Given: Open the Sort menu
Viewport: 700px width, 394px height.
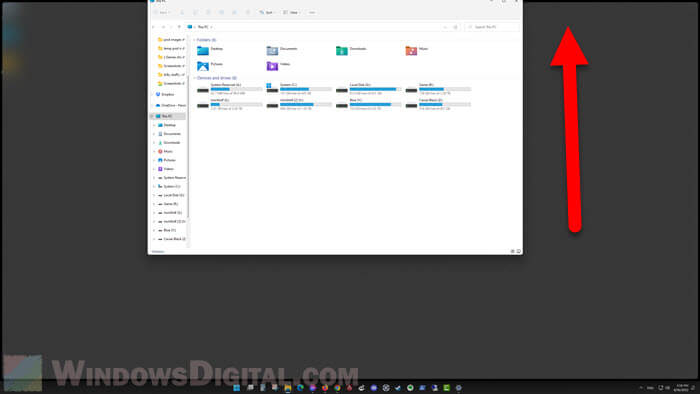Looking at the screenshot, I should (x=266, y=12).
